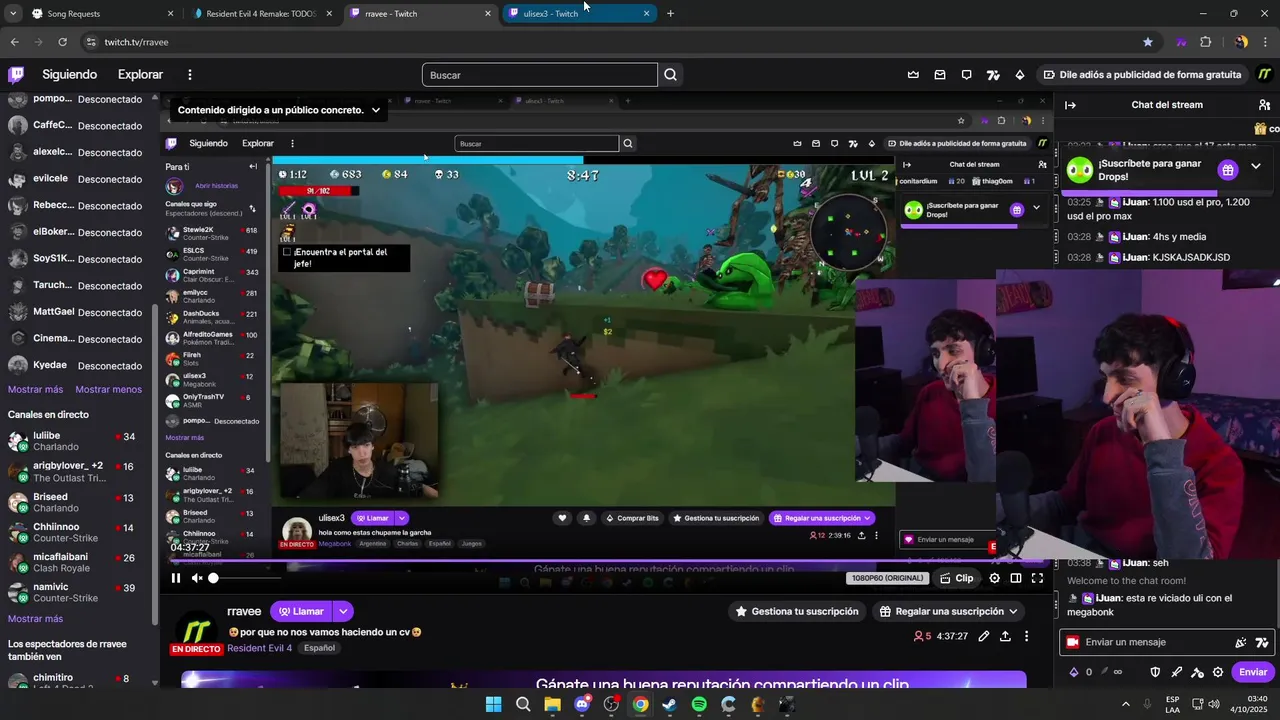Click the 1080P60 (ORIGINAL) quality label
The image size is (1280, 720).
(x=888, y=578)
